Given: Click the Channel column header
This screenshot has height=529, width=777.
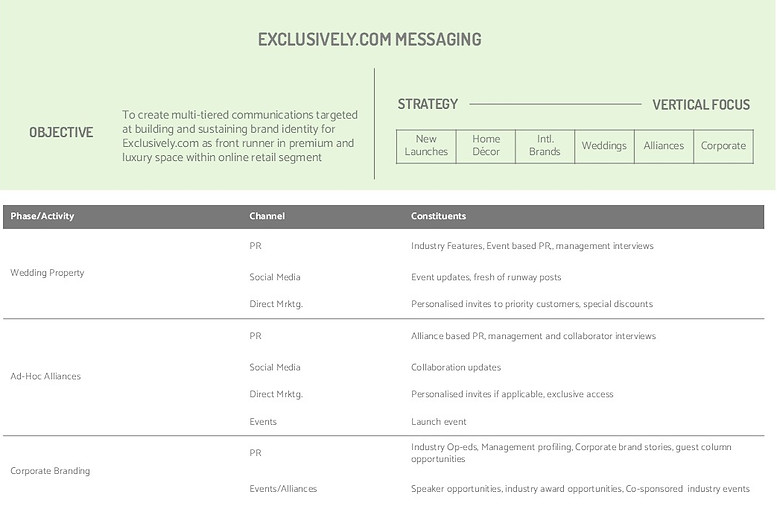Looking at the screenshot, I should coord(267,216).
